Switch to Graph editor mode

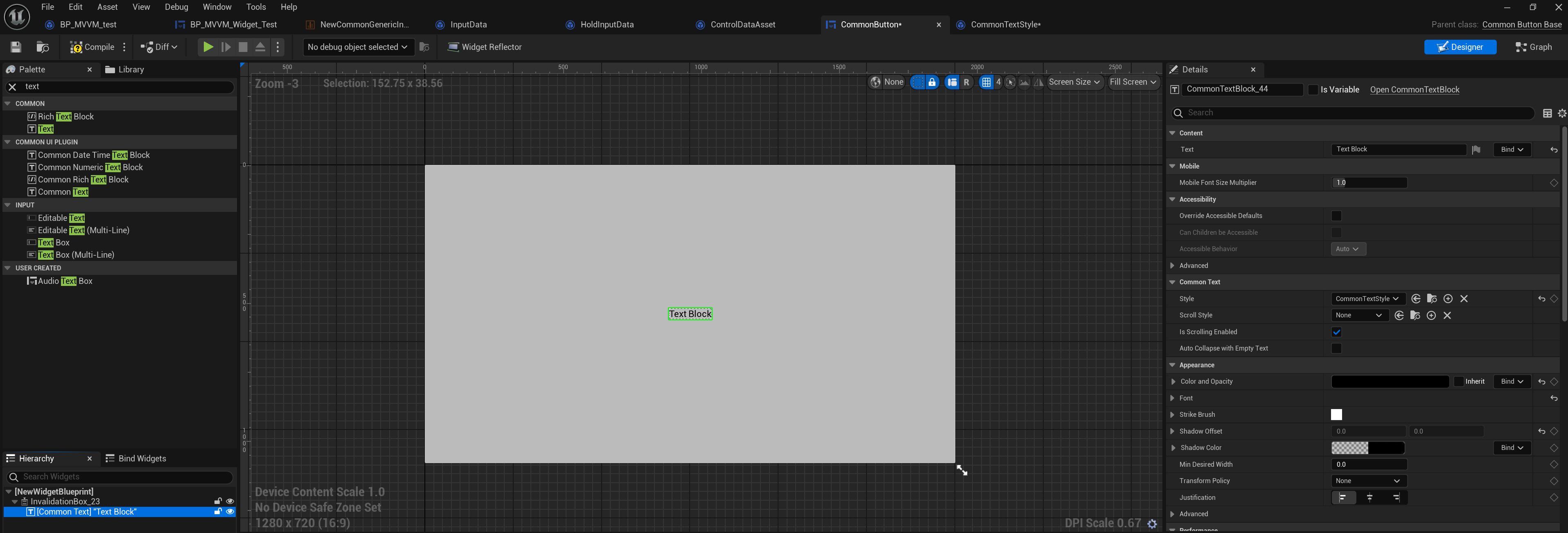[1533, 47]
